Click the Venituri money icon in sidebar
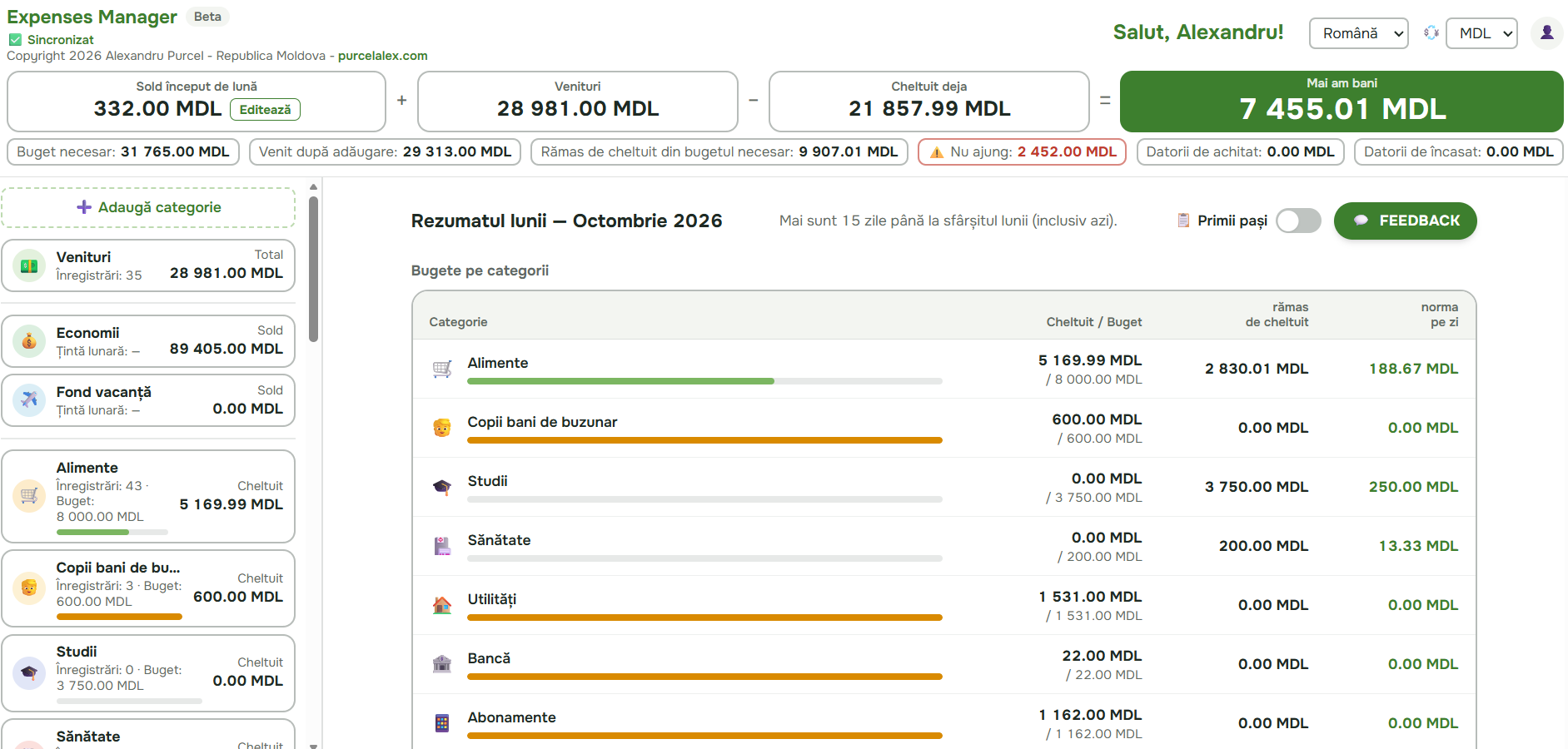Image resolution: width=1568 pixels, height=749 pixels. (29, 265)
